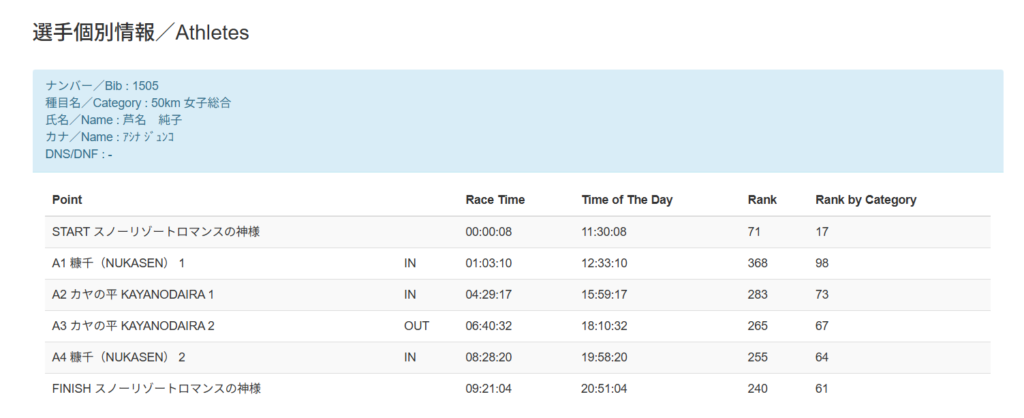Screen dimensions: 1024x418
Task: Select the A2 KAYANODAIRA 1 checkpoint row
Action: coord(518,295)
